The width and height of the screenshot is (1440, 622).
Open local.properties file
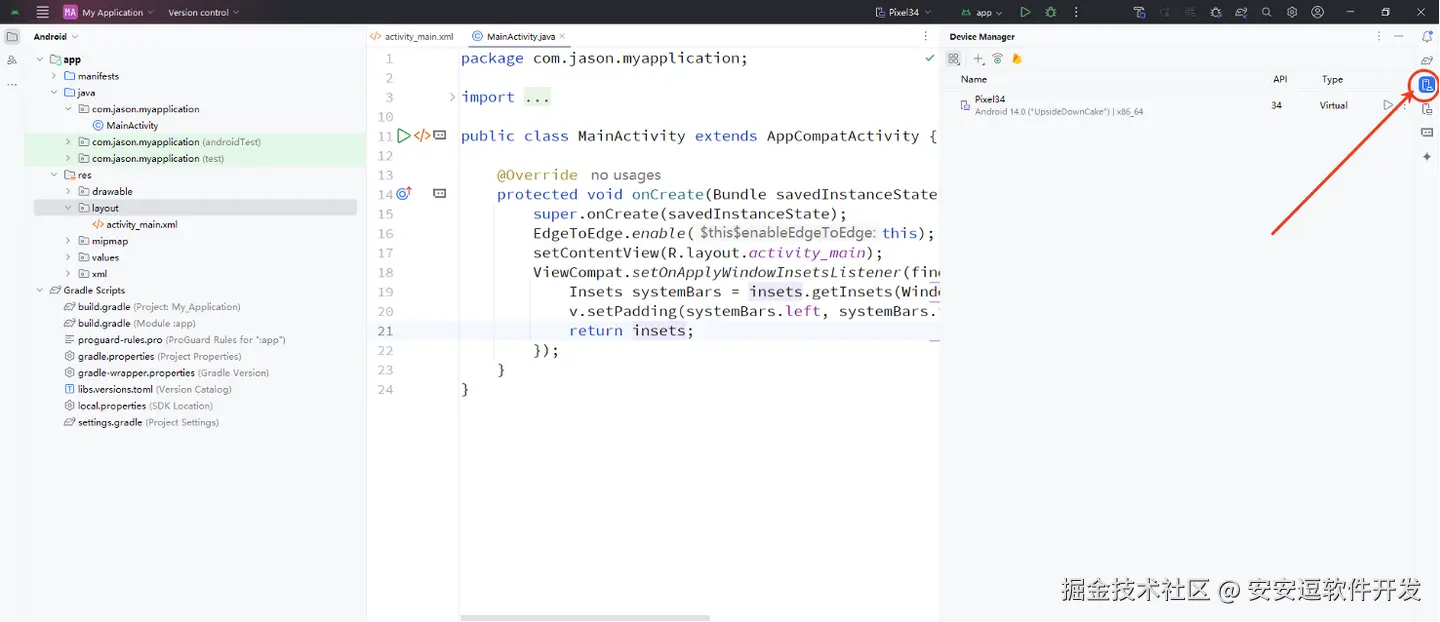(x=138, y=406)
